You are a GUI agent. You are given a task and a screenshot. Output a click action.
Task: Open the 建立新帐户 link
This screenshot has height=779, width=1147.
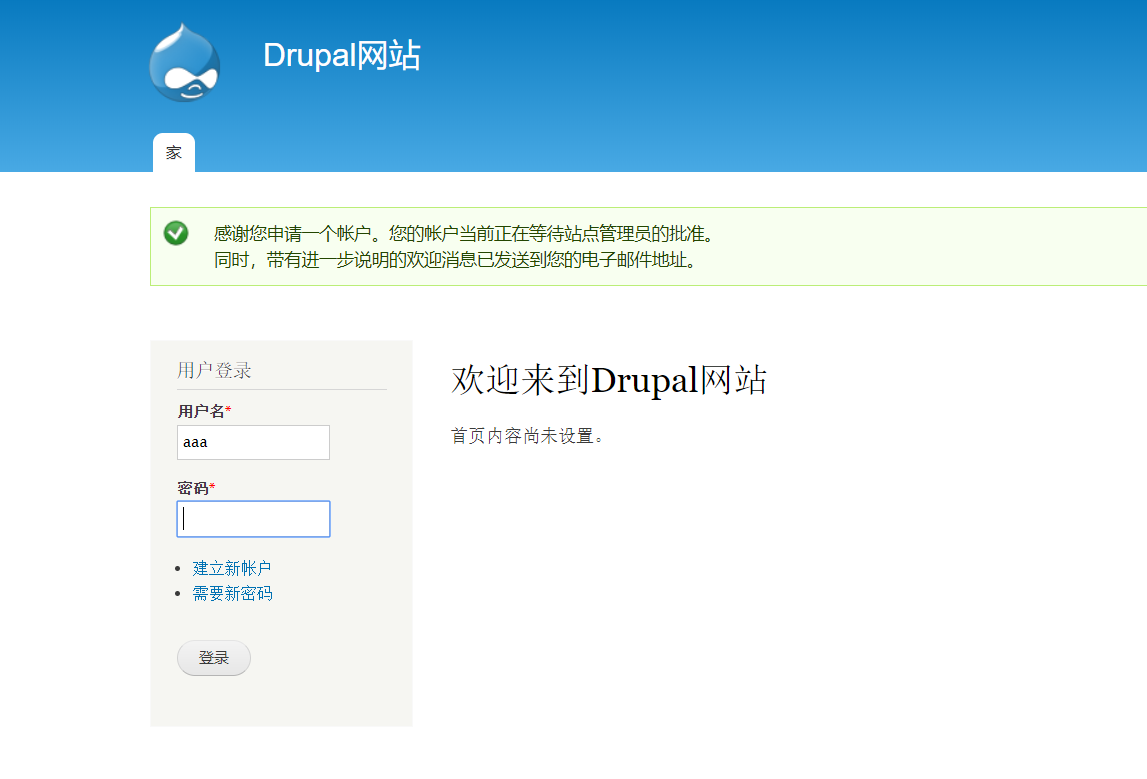(x=232, y=568)
